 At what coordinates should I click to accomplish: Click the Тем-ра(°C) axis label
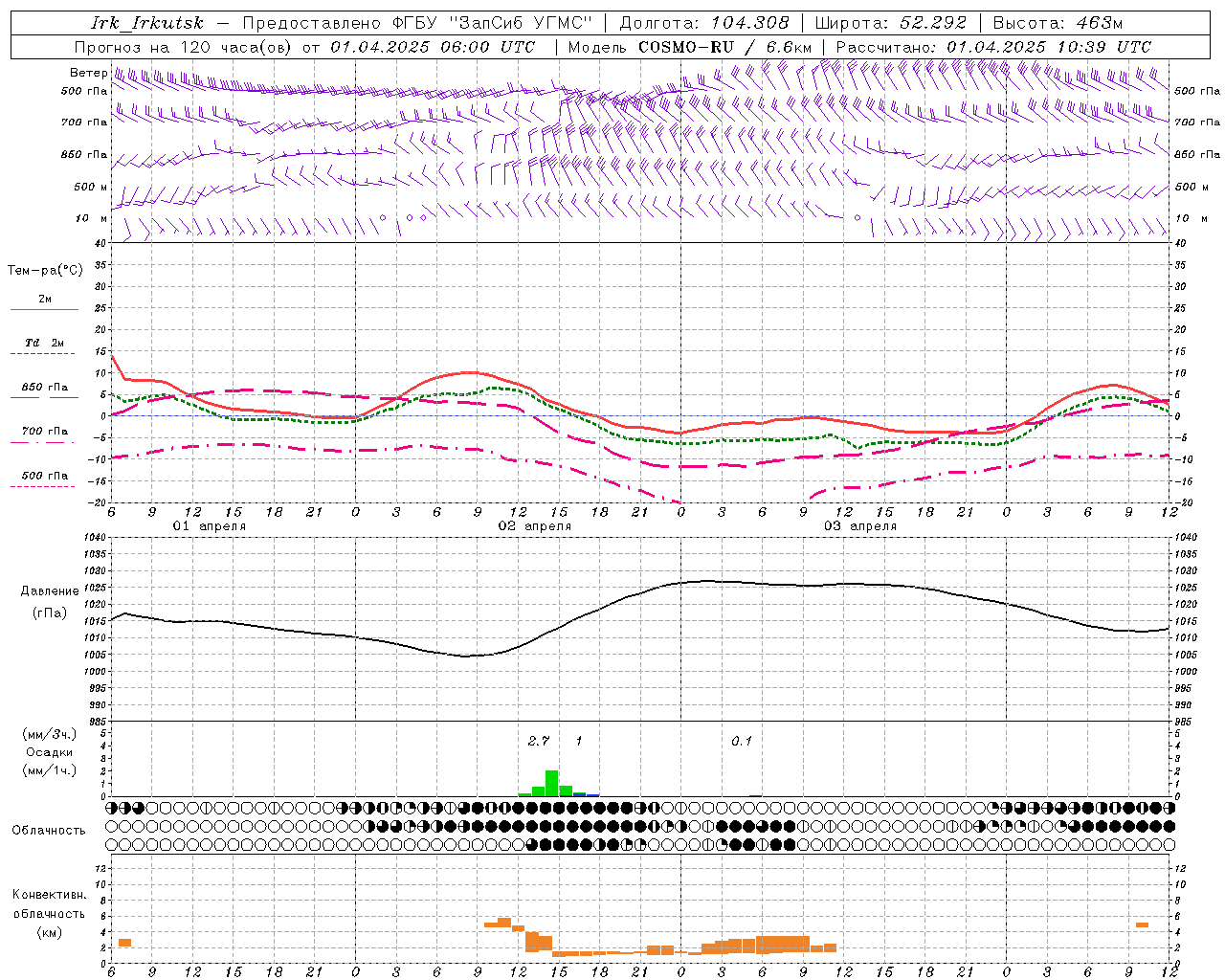[45, 271]
